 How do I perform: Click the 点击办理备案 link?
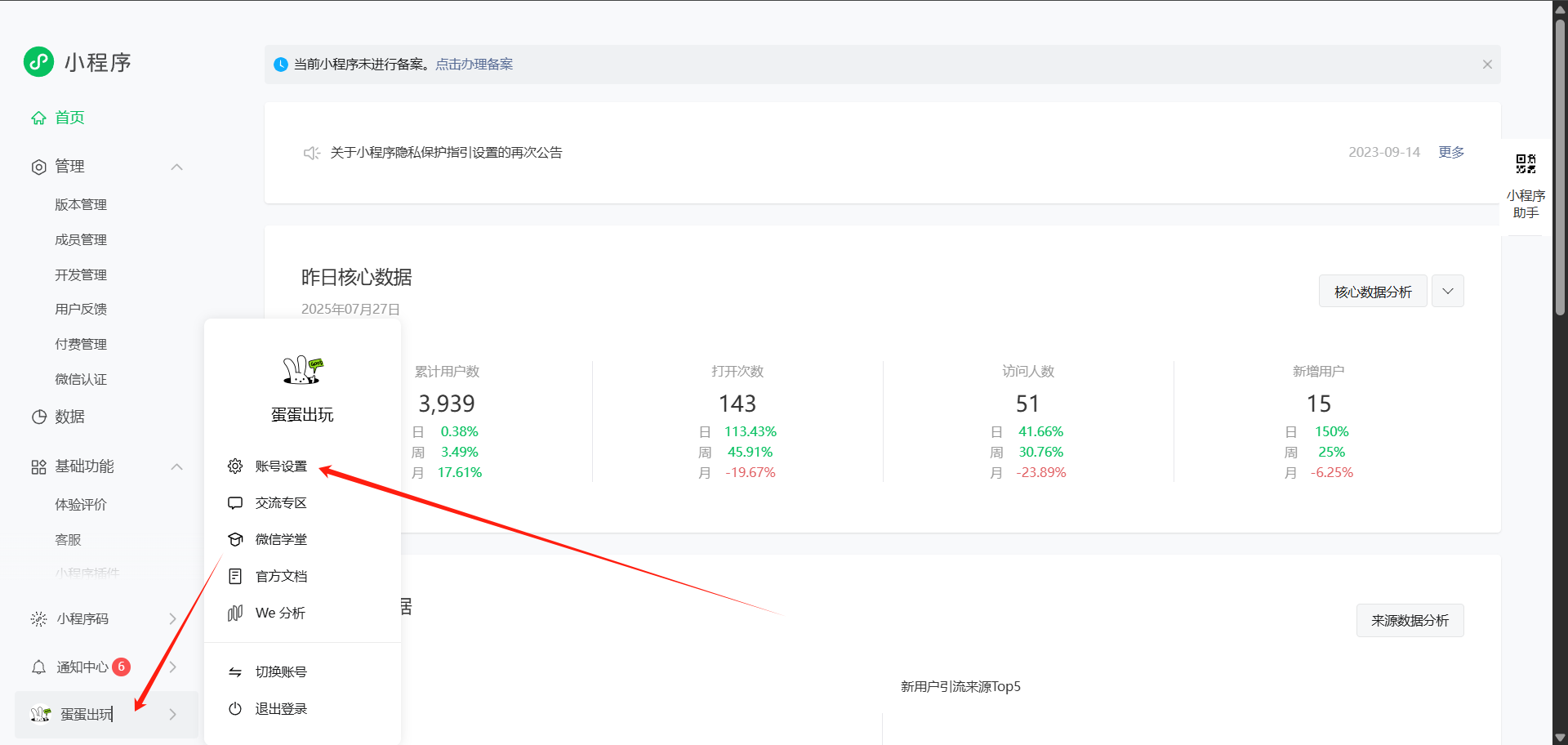474,65
